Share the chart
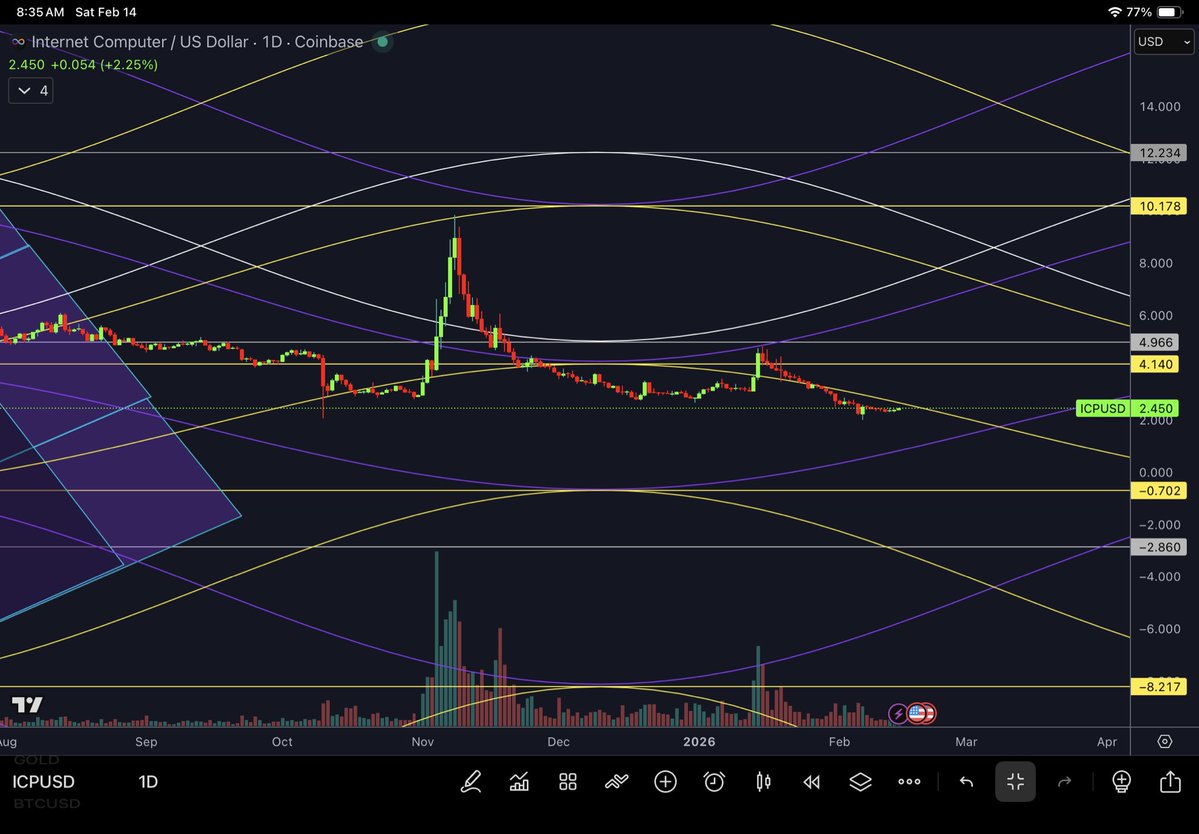This screenshot has height=834, width=1199. pos(1170,781)
